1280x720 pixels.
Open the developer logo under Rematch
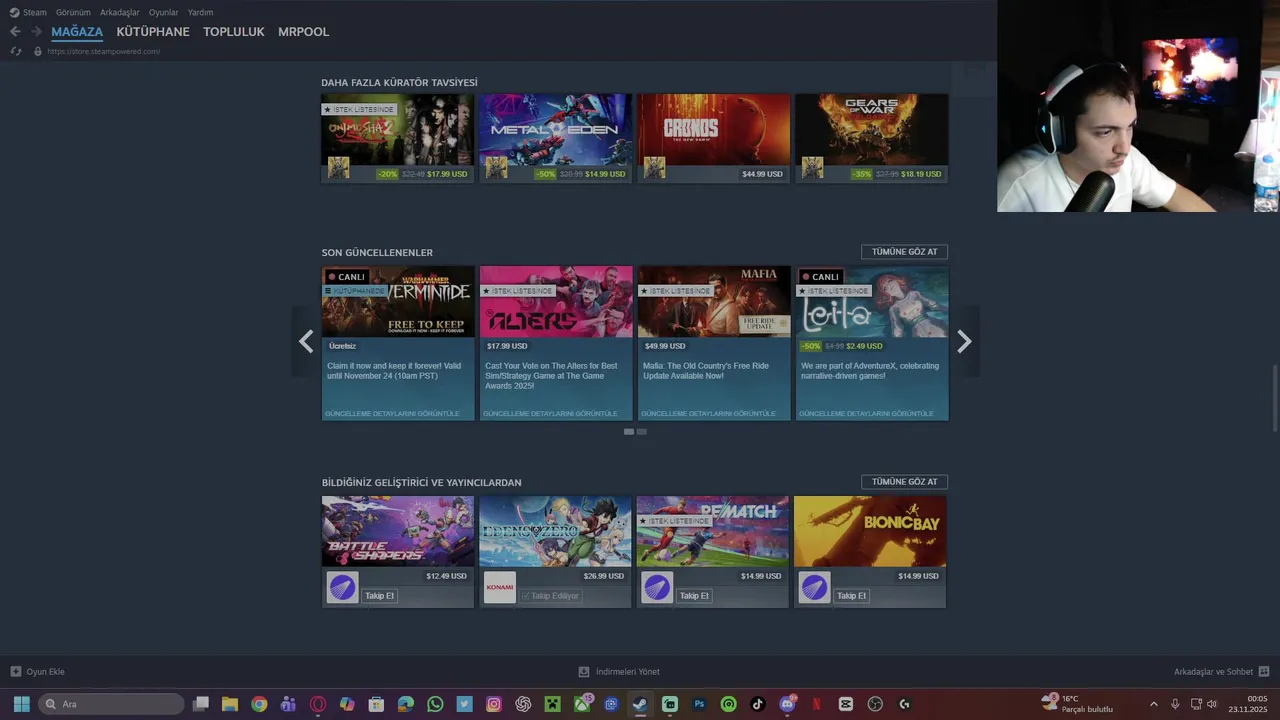(x=657, y=588)
